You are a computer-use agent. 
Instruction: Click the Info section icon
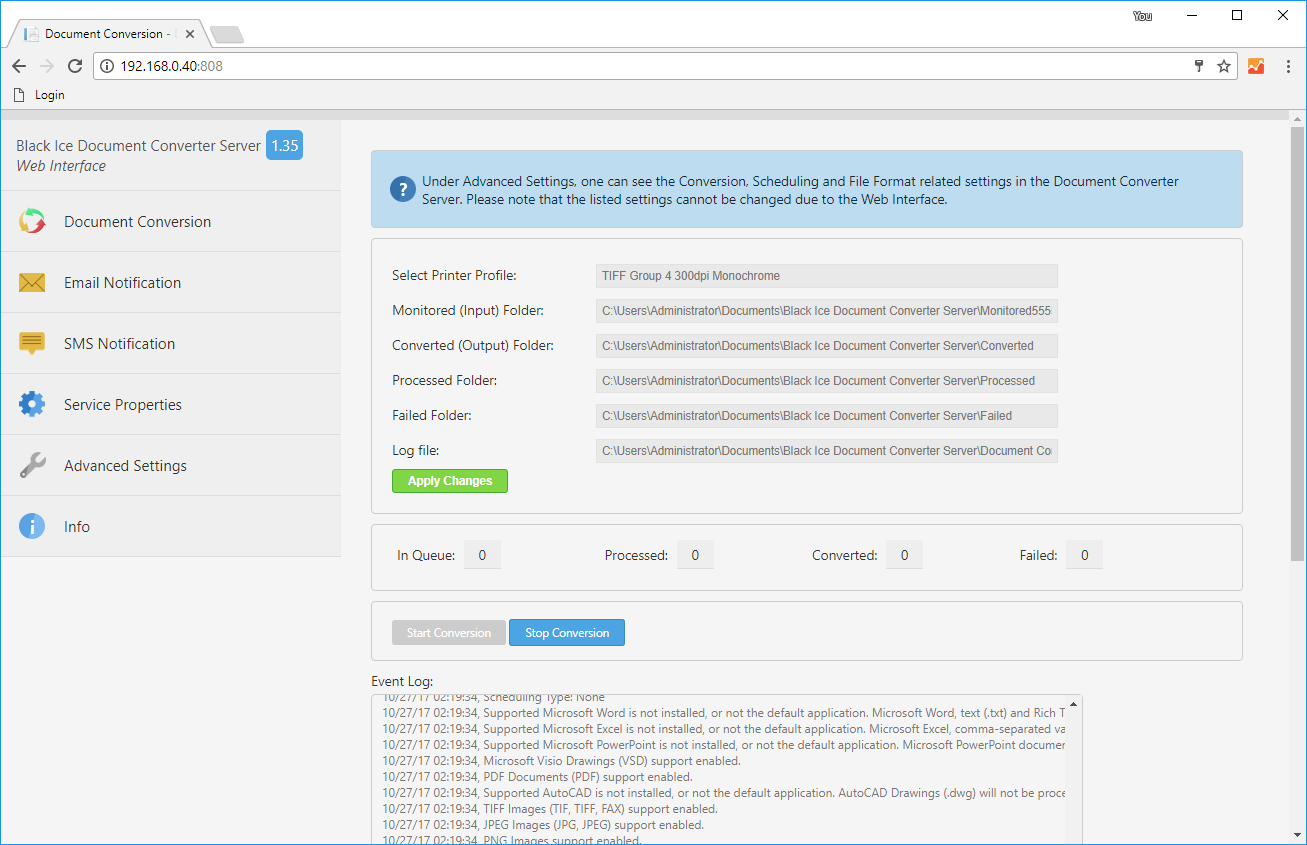(x=33, y=526)
